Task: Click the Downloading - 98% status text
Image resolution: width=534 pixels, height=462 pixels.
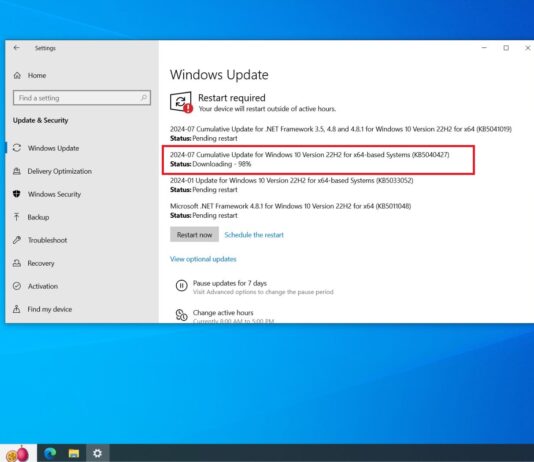Action: point(222,164)
